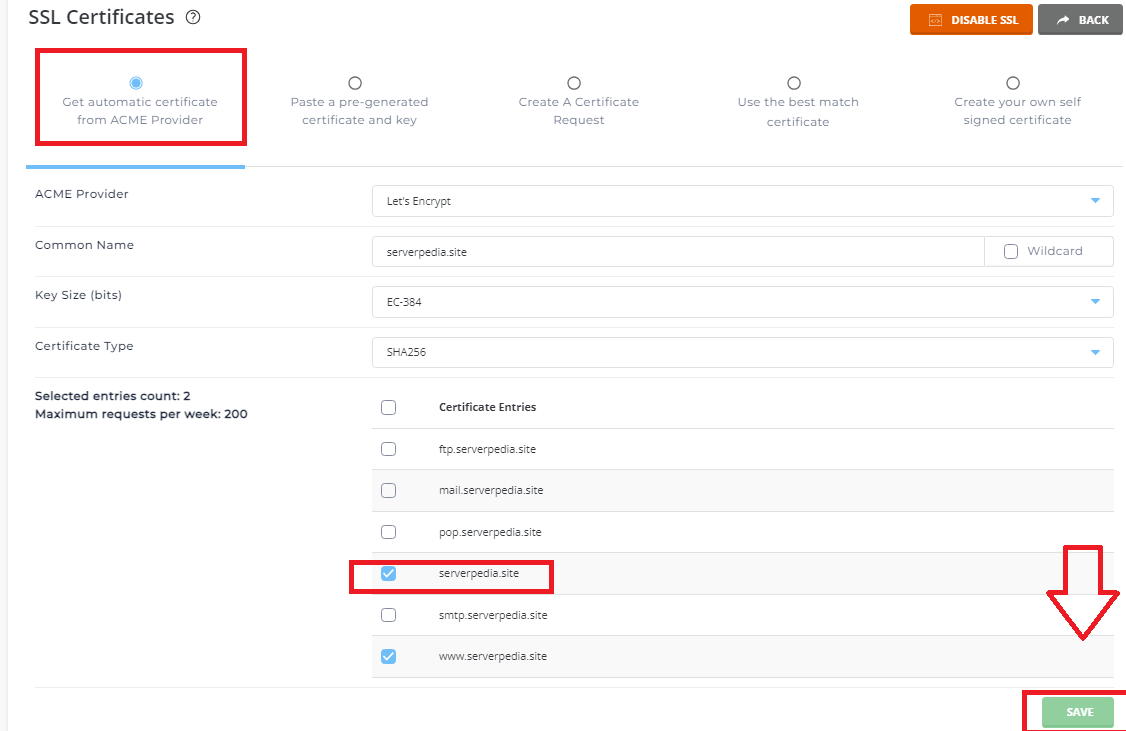Enable the pop.serverpedia.site checkbox
Viewport: 1126px width, 731px height.
tap(389, 532)
